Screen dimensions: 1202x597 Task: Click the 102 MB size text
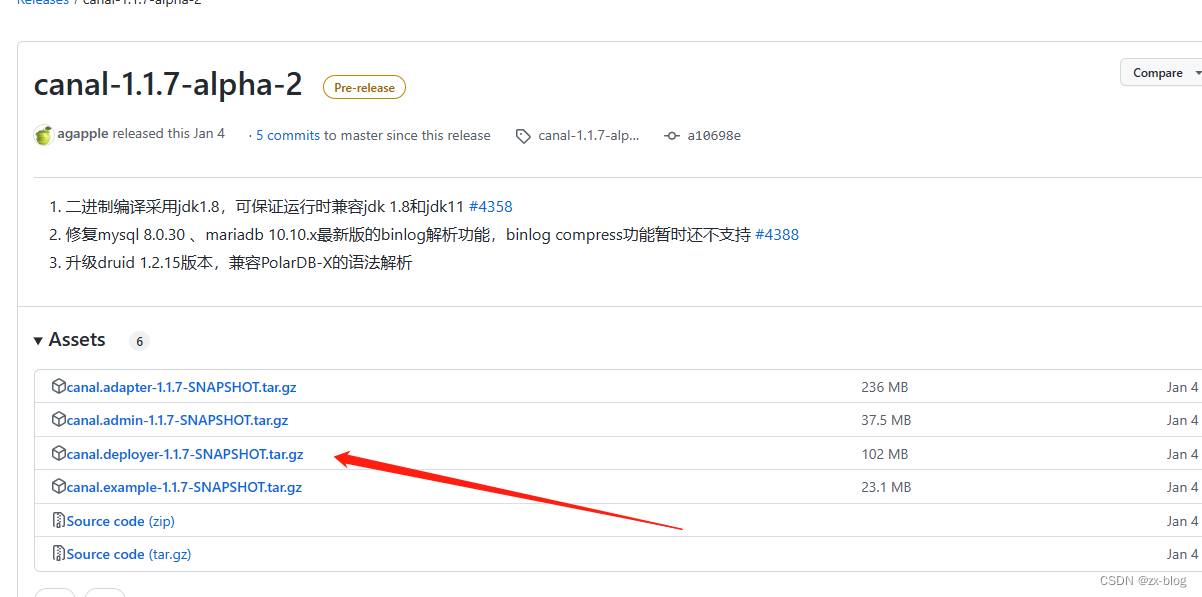[885, 454]
